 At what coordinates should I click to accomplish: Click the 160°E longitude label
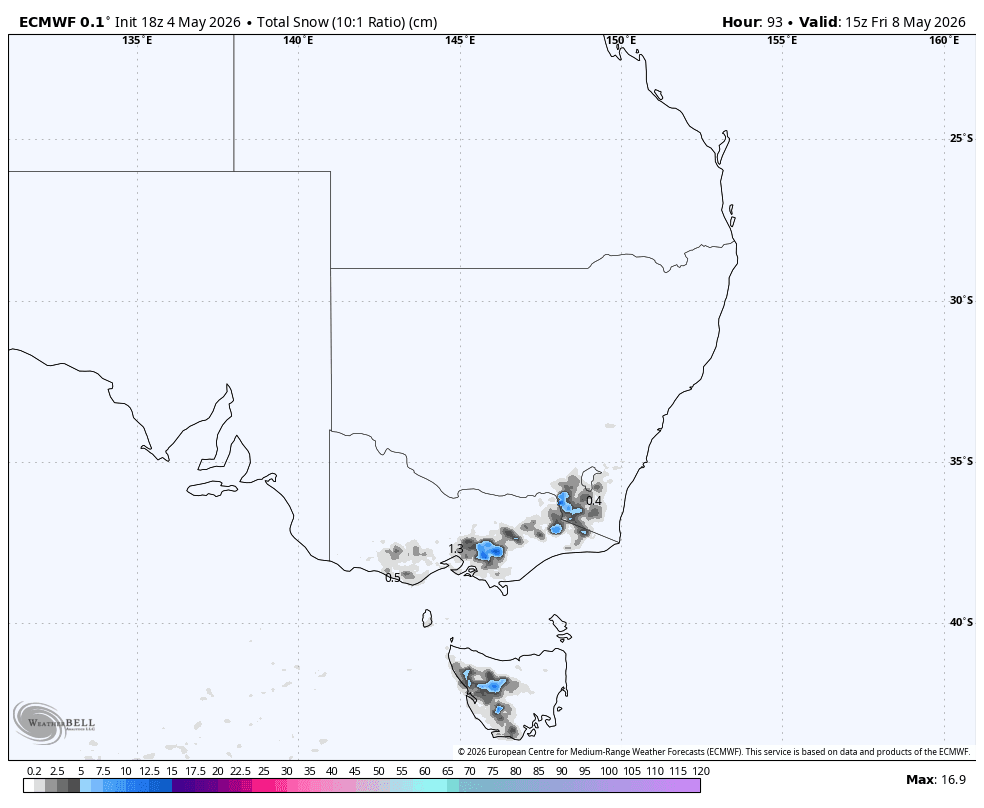coord(944,41)
